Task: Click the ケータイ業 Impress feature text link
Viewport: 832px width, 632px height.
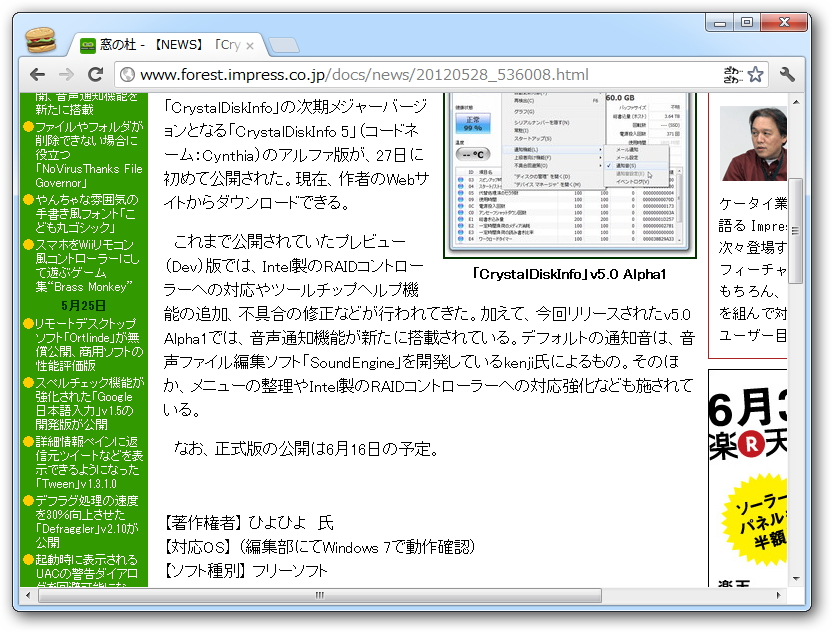Action: tap(752, 269)
